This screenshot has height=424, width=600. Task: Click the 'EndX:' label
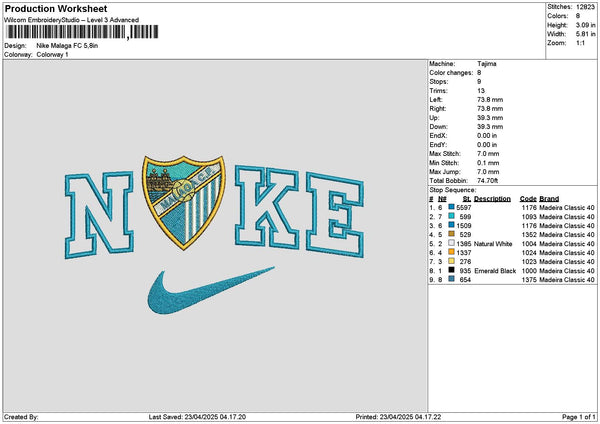(x=438, y=136)
